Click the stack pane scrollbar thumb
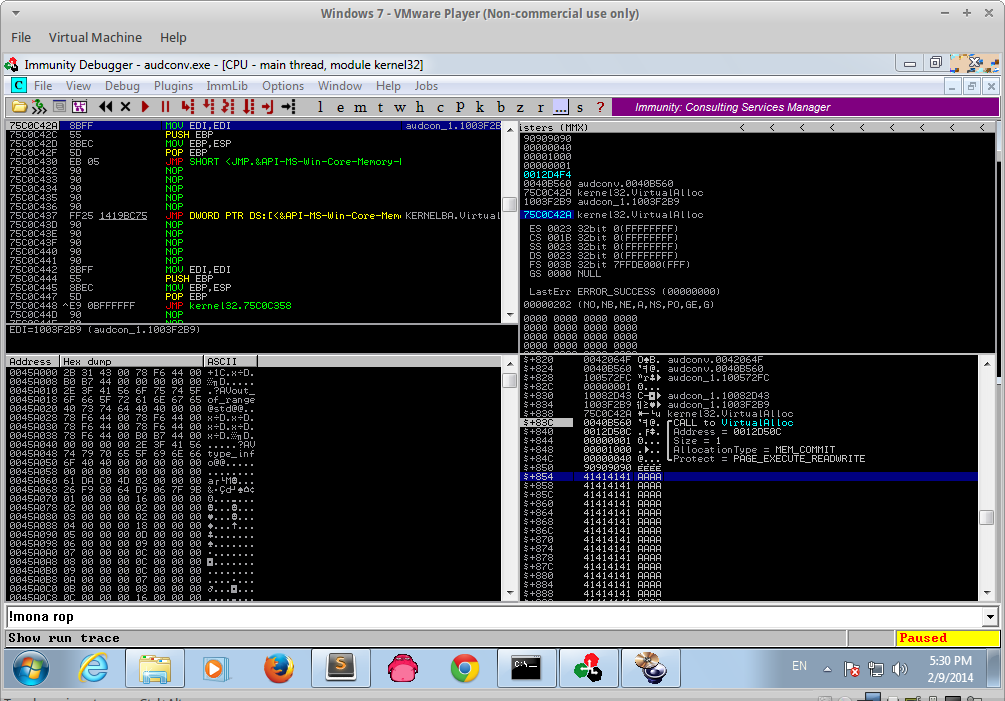 coord(987,517)
